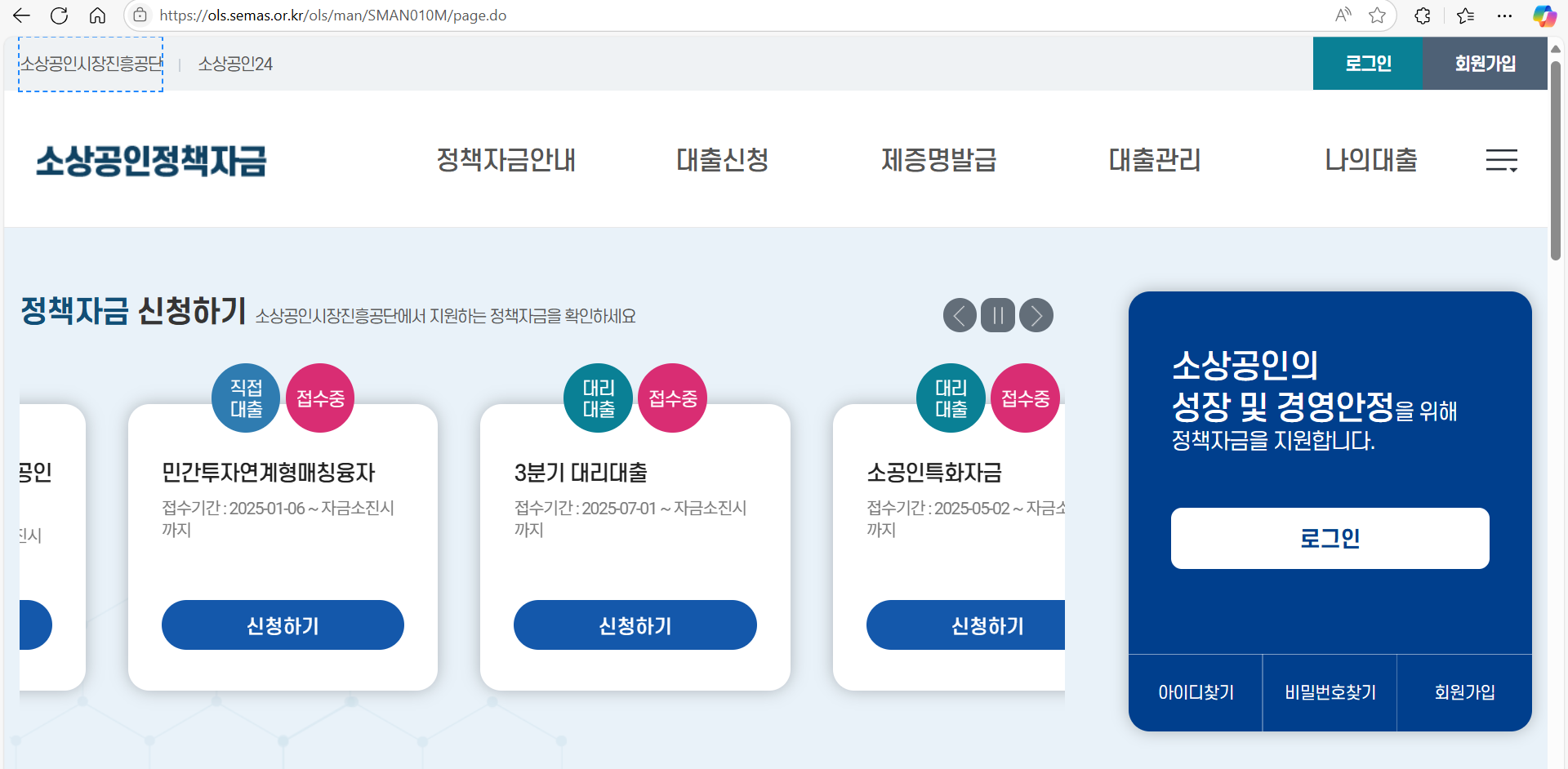This screenshot has height=769, width=1568.
Task: Click the 비밀번호찾기 link
Action: (1330, 692)
